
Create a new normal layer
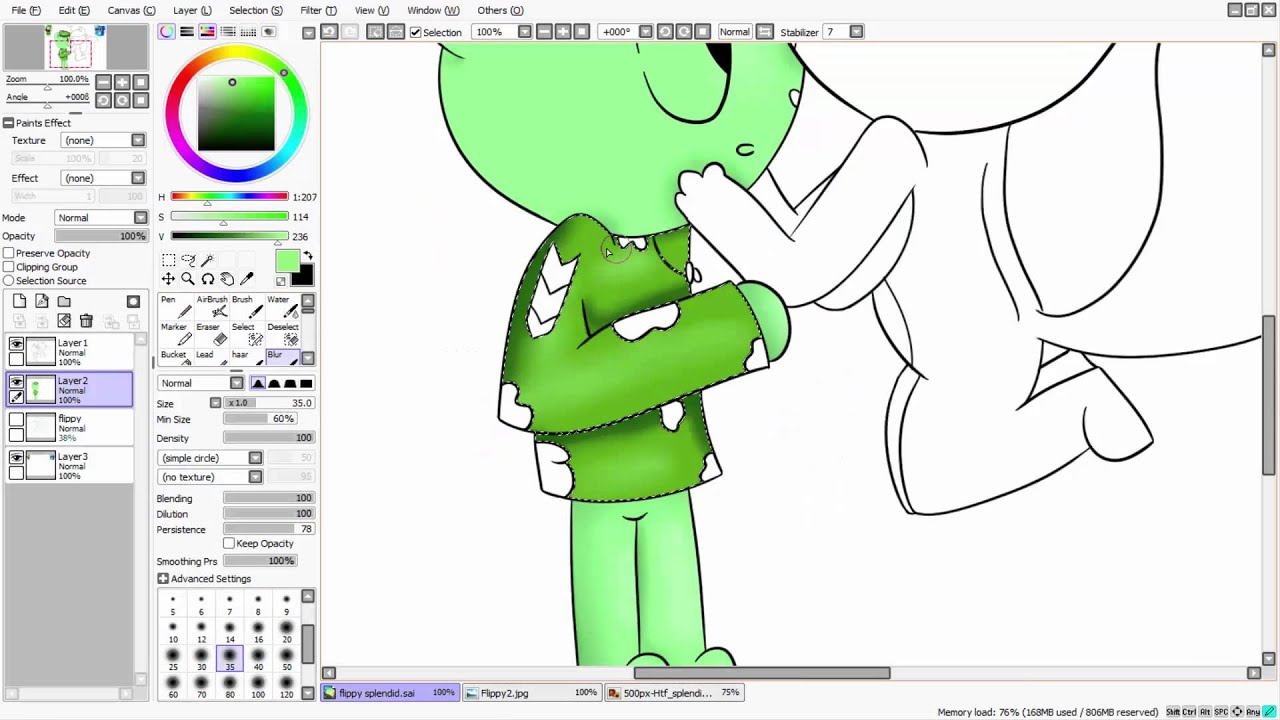tap(20, 301)
